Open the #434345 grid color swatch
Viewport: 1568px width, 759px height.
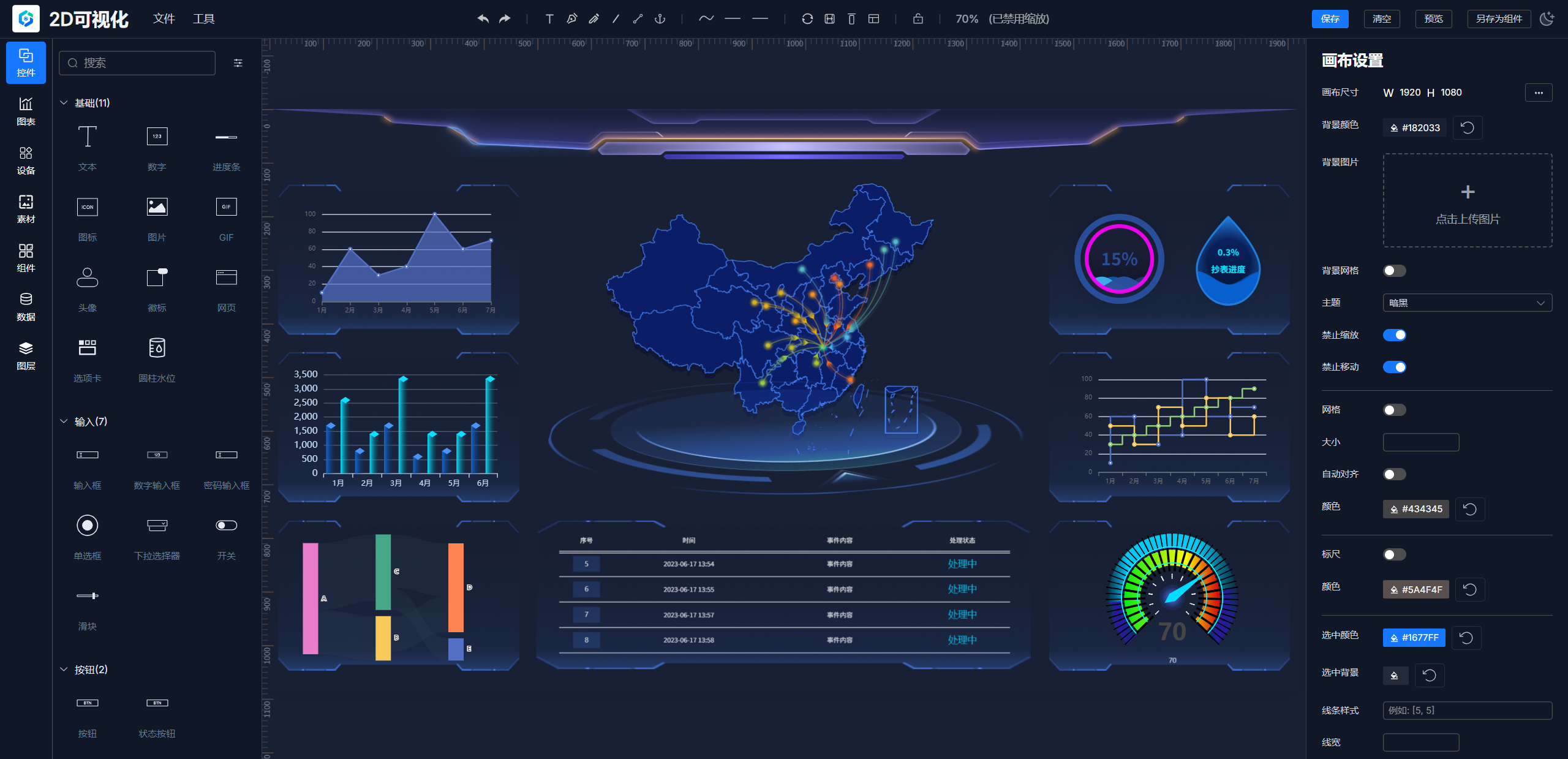[x=1416, y=509]
